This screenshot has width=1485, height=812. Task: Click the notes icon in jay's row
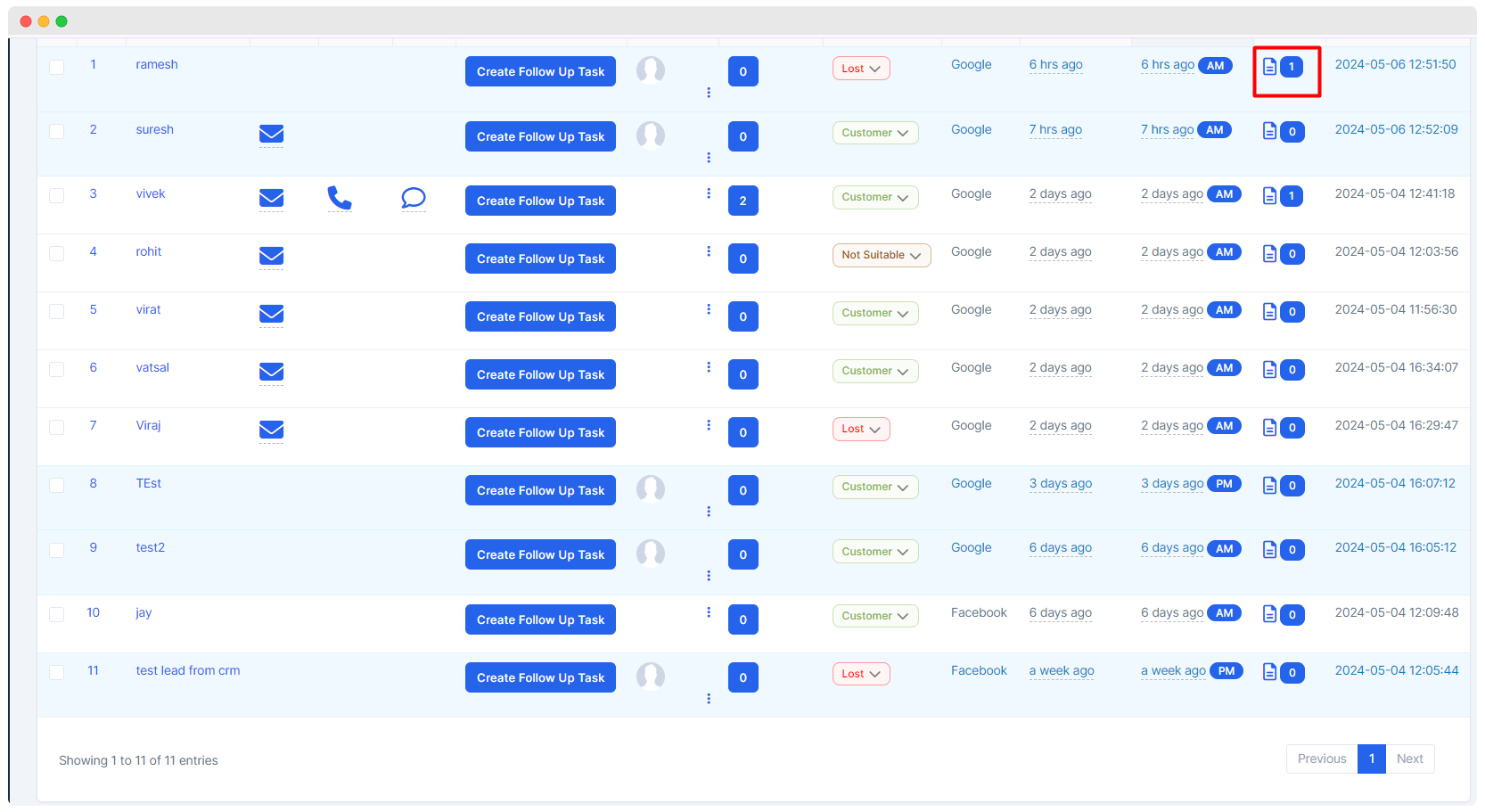coord(1269,614)
